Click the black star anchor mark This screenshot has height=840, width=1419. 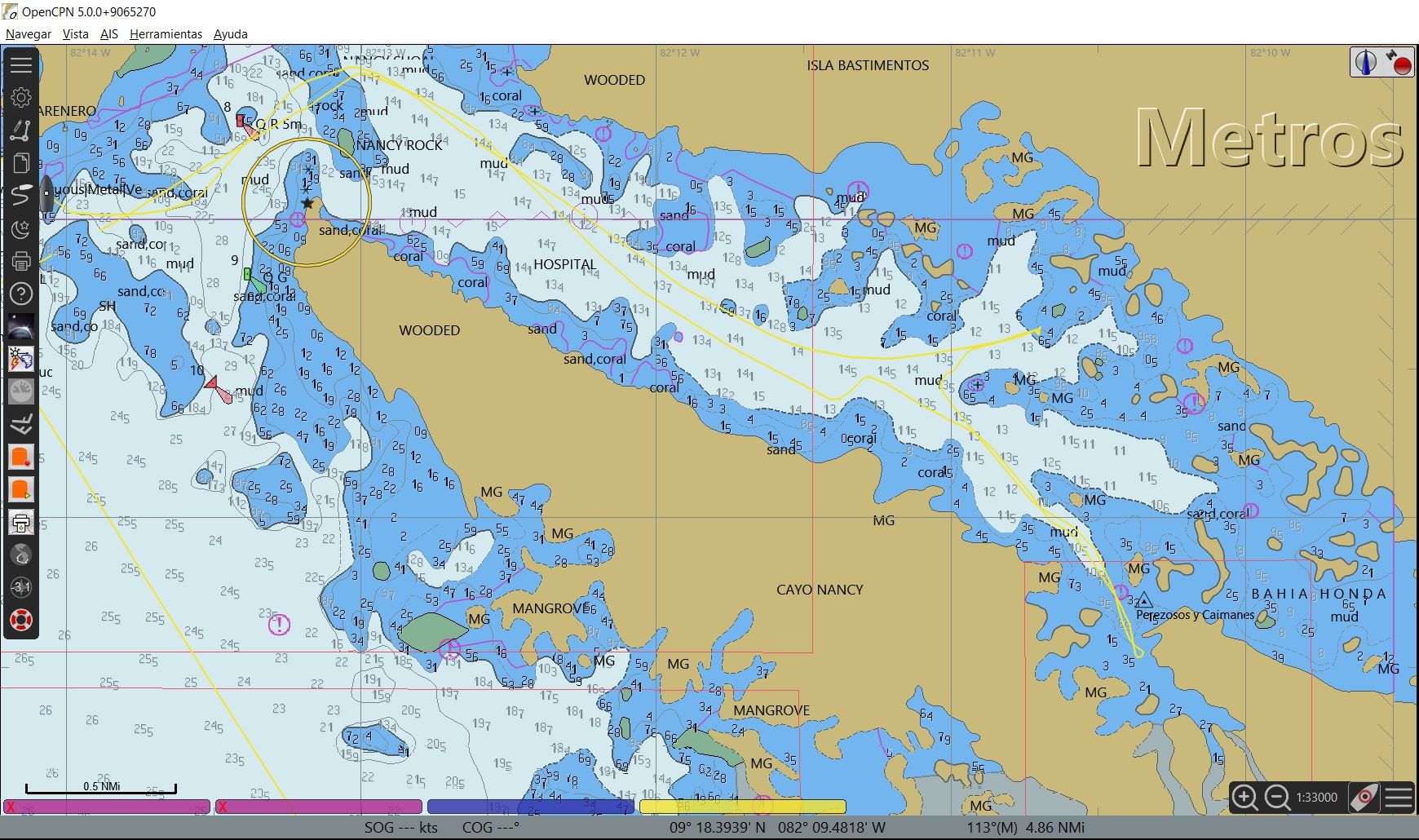(307, 202)
